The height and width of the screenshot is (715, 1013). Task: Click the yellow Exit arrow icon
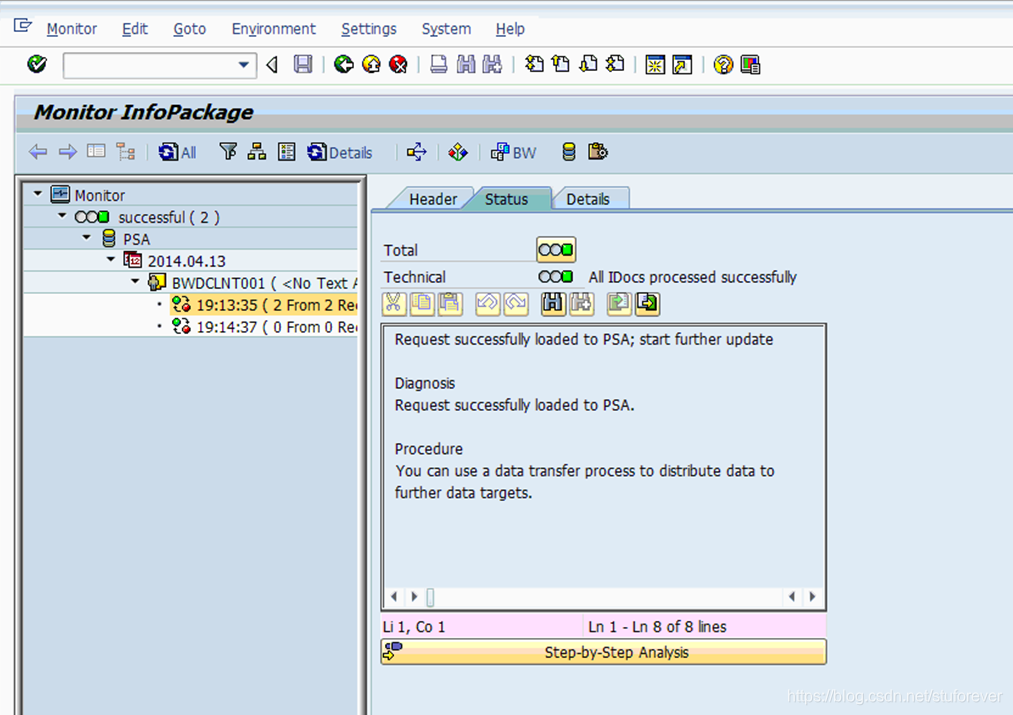371,64
